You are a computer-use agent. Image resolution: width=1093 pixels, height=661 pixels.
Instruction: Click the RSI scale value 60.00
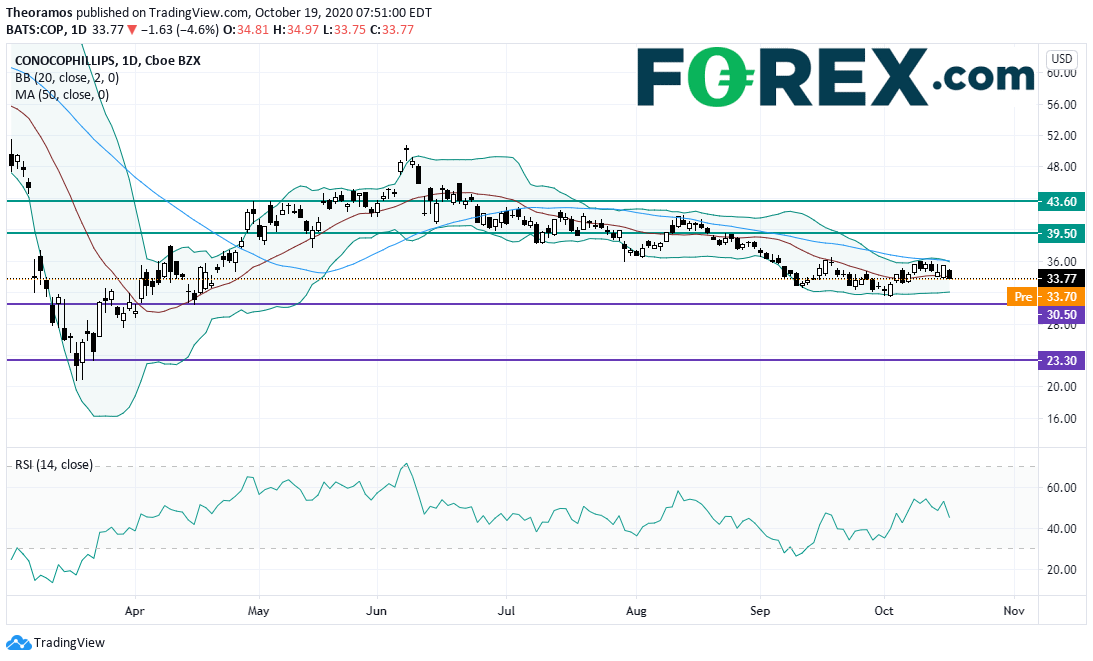pyautogui.click(x=1062, y=488)
